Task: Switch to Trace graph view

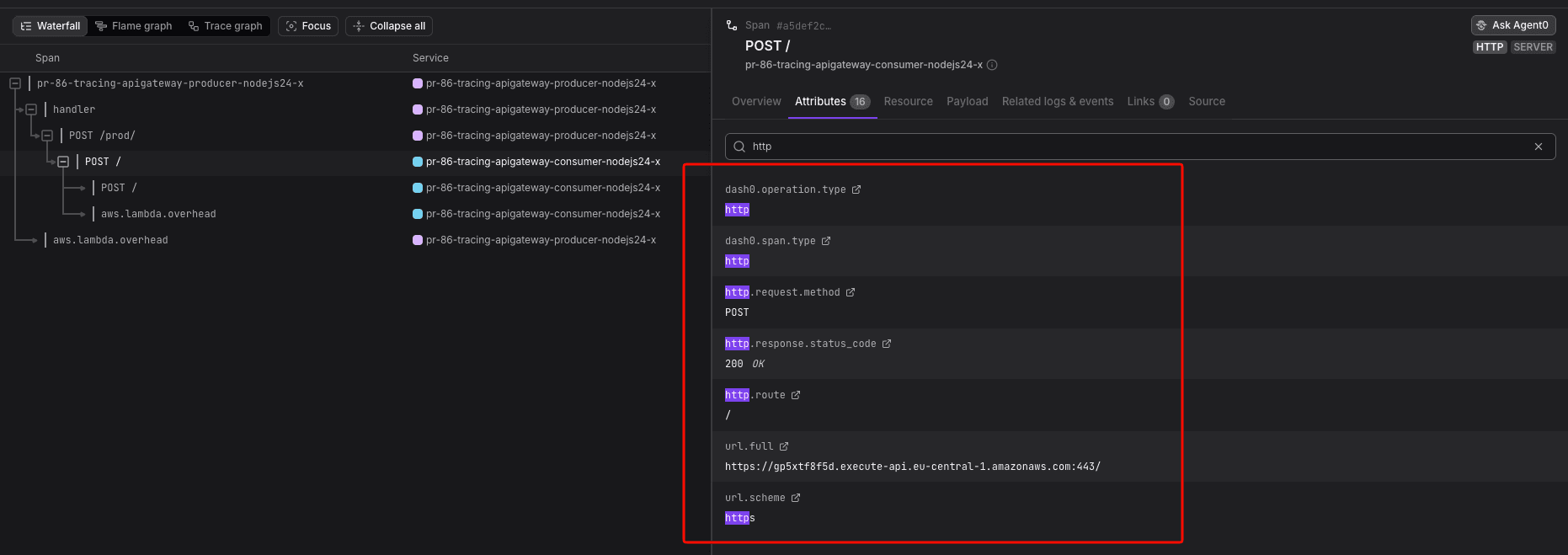Action: click(226, 26)
